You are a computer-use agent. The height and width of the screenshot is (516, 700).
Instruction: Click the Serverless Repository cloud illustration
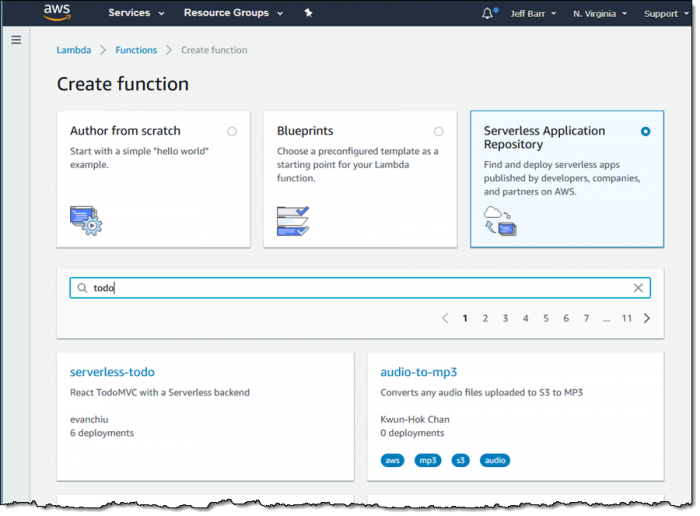tap(500, 221)
